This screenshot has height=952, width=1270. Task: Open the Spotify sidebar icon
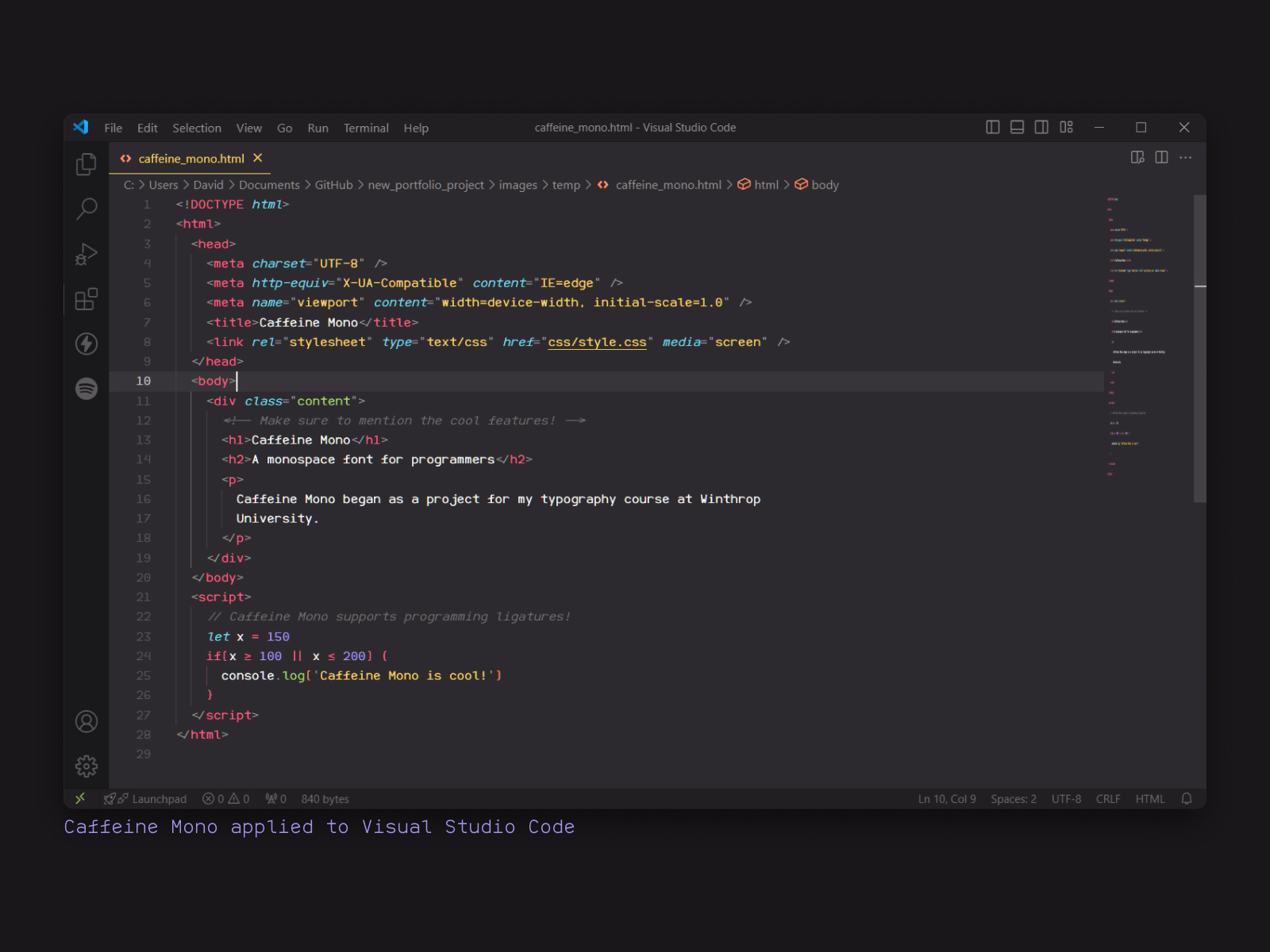86,389
